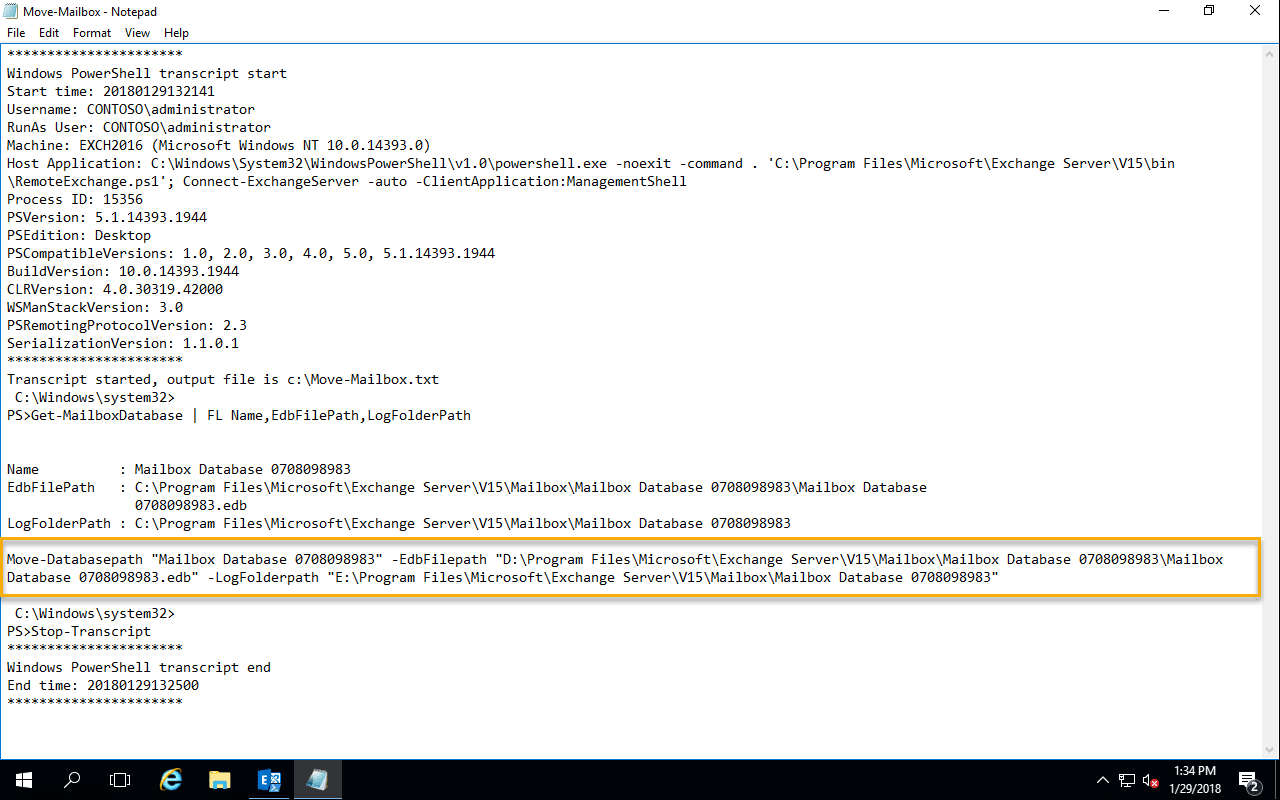
Task: Select the Notepad taskbar button
Action: click(318, 780)
